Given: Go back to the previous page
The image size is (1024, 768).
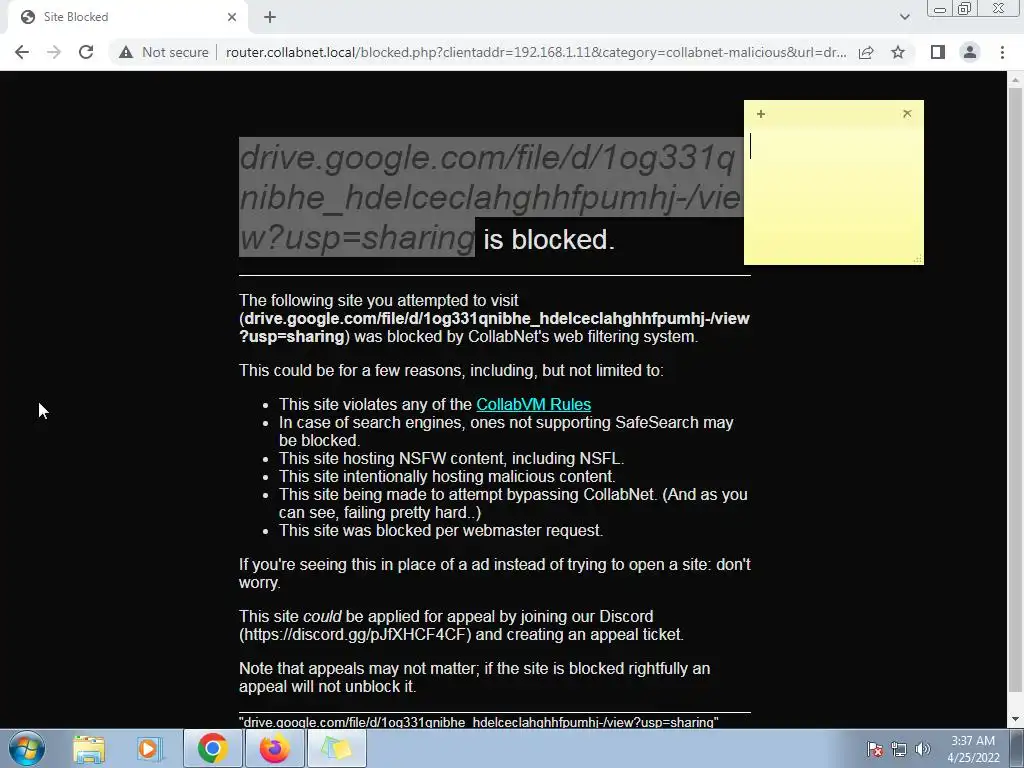Looking at the screenshot, I should click(x=22, y=52).
